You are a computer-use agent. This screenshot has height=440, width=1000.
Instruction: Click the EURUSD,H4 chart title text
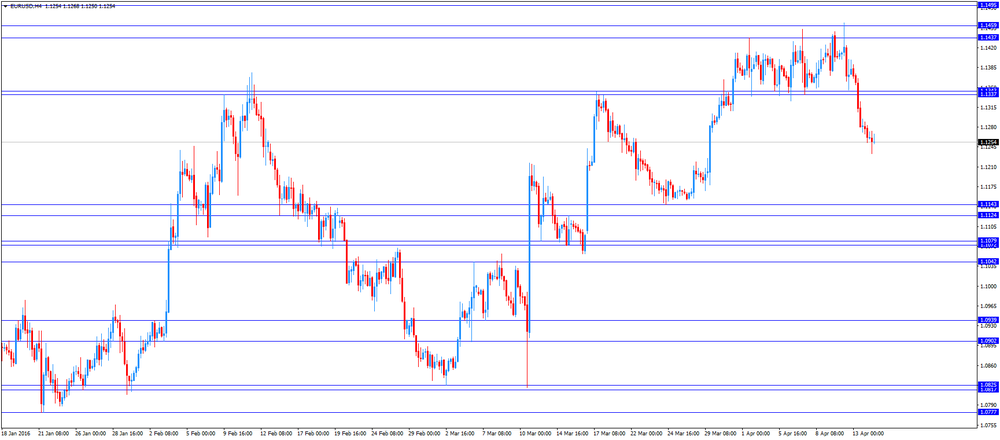click(26, 6)
